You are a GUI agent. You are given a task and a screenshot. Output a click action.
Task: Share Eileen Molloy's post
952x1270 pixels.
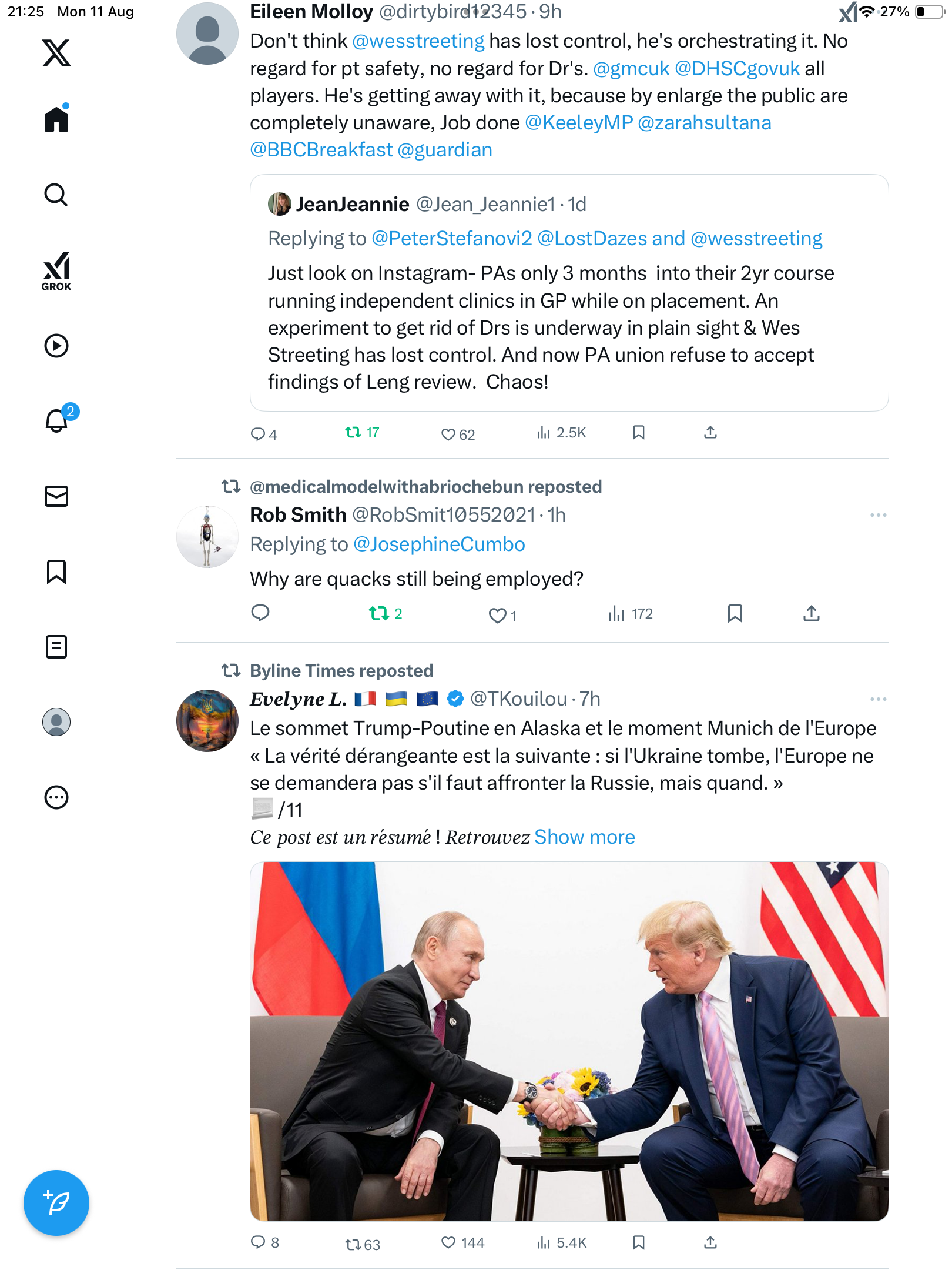click(710, 433)
